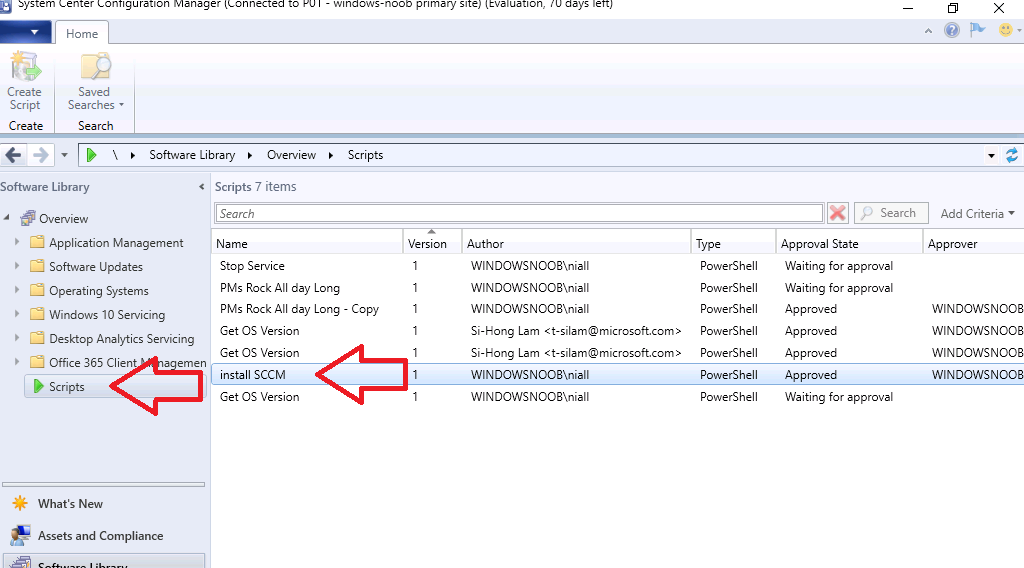Open the Saved Searches ribbon button
1024x568 pixels.
95,81
